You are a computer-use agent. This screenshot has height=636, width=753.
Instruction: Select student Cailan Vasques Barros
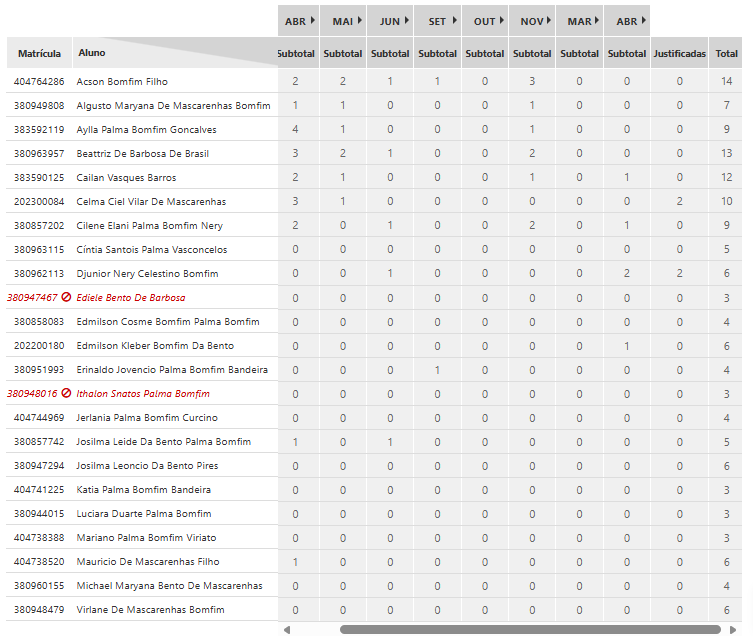coord(126,178)
